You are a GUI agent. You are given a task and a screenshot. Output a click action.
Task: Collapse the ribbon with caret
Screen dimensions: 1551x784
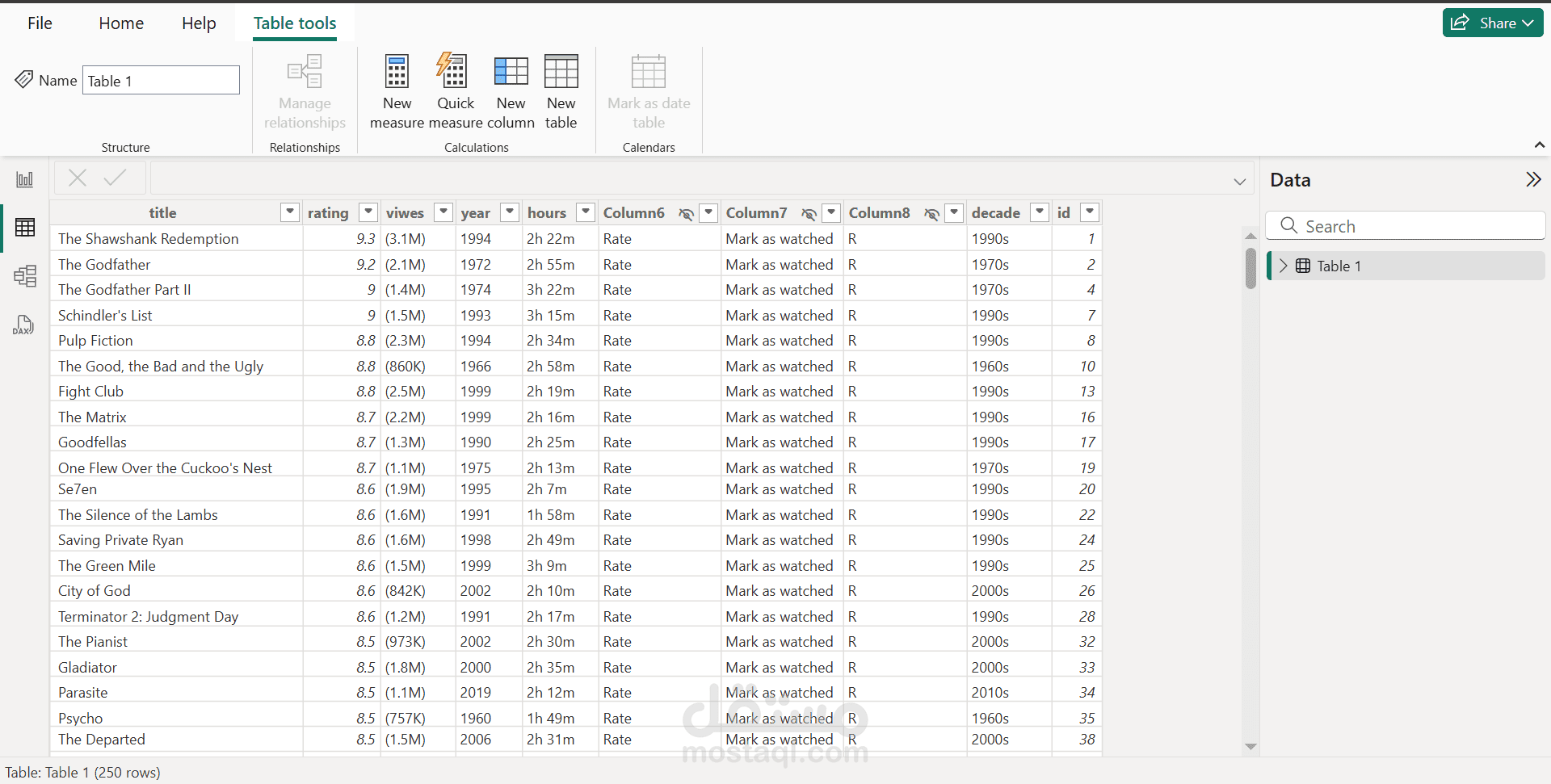[x=1539, y=145]
